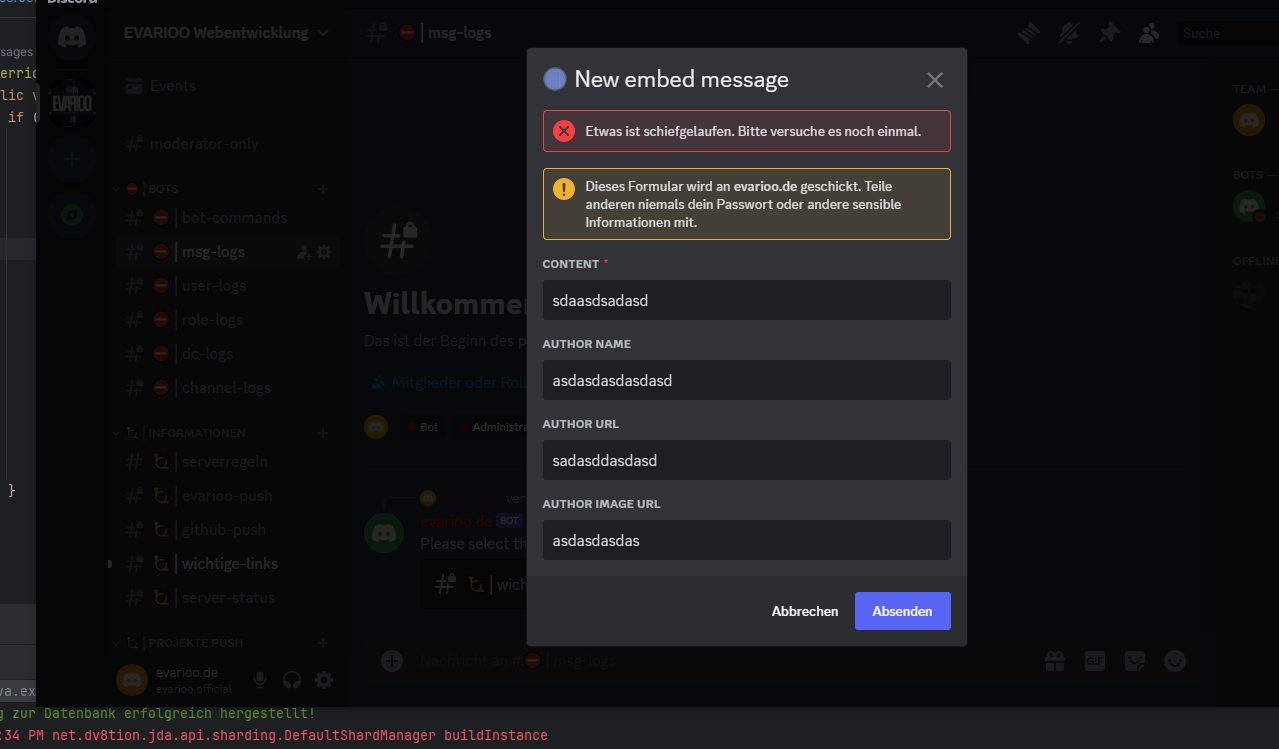Image resolution: width=1279 pixels, height=749 pixels.
Task: Open EVARIOO Webentwicklung server dropdown
Action: click(x=226, y=33)
